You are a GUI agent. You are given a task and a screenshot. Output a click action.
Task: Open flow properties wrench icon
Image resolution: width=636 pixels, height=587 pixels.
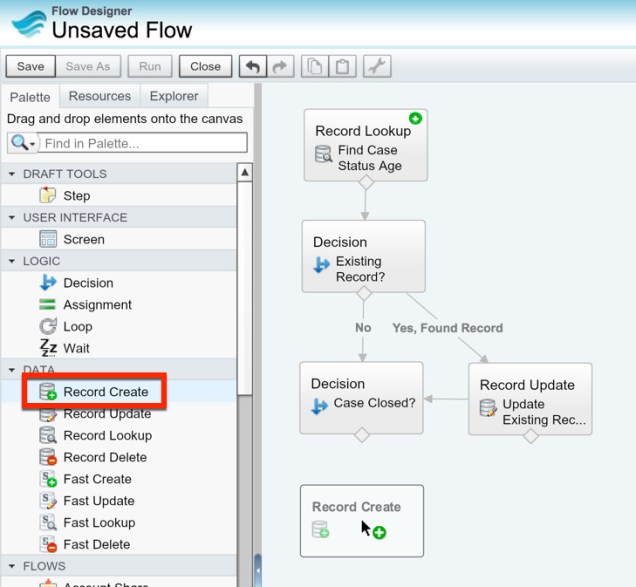click(377, 66)
